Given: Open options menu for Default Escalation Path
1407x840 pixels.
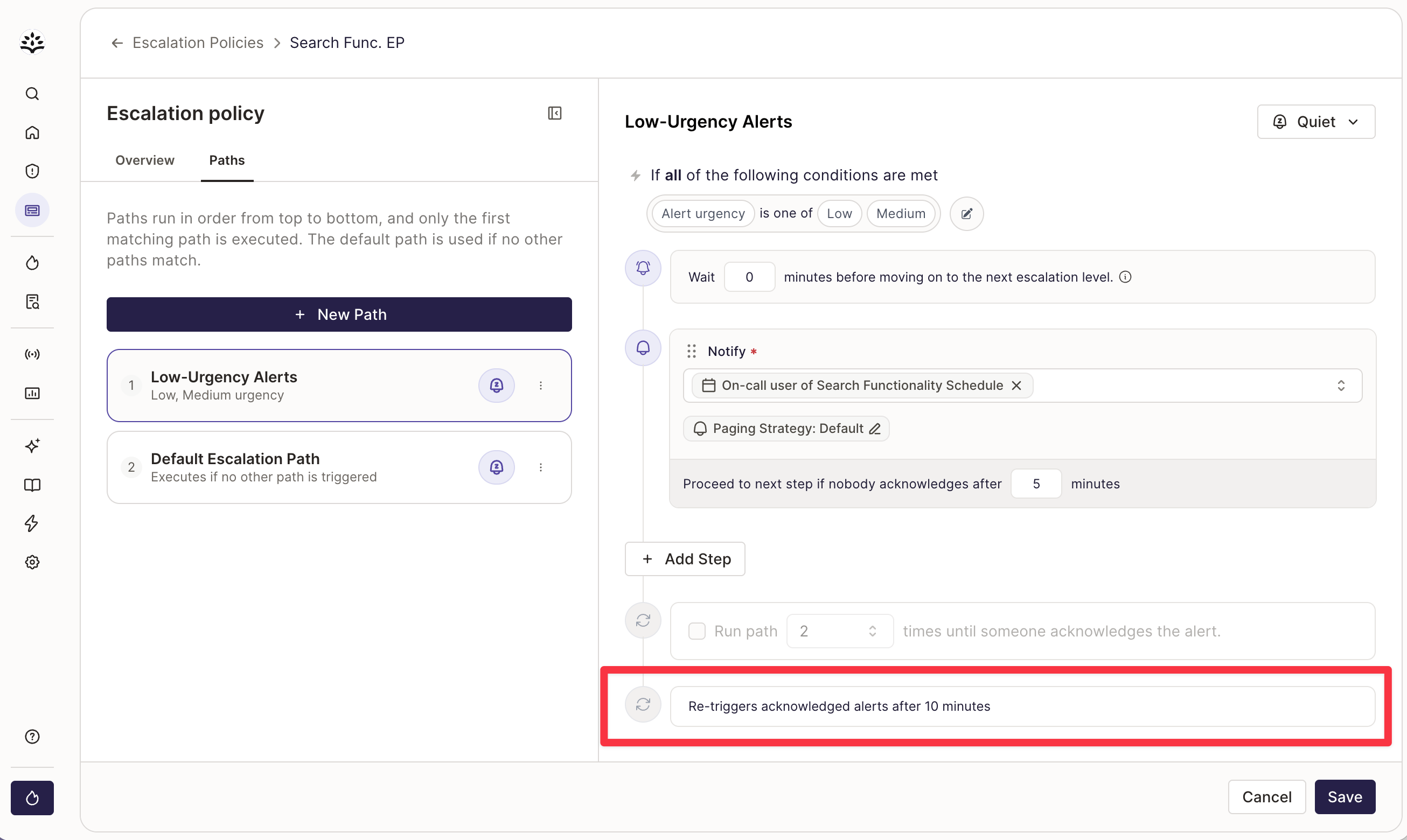Looking at the screenshot, I should [541, 467].
